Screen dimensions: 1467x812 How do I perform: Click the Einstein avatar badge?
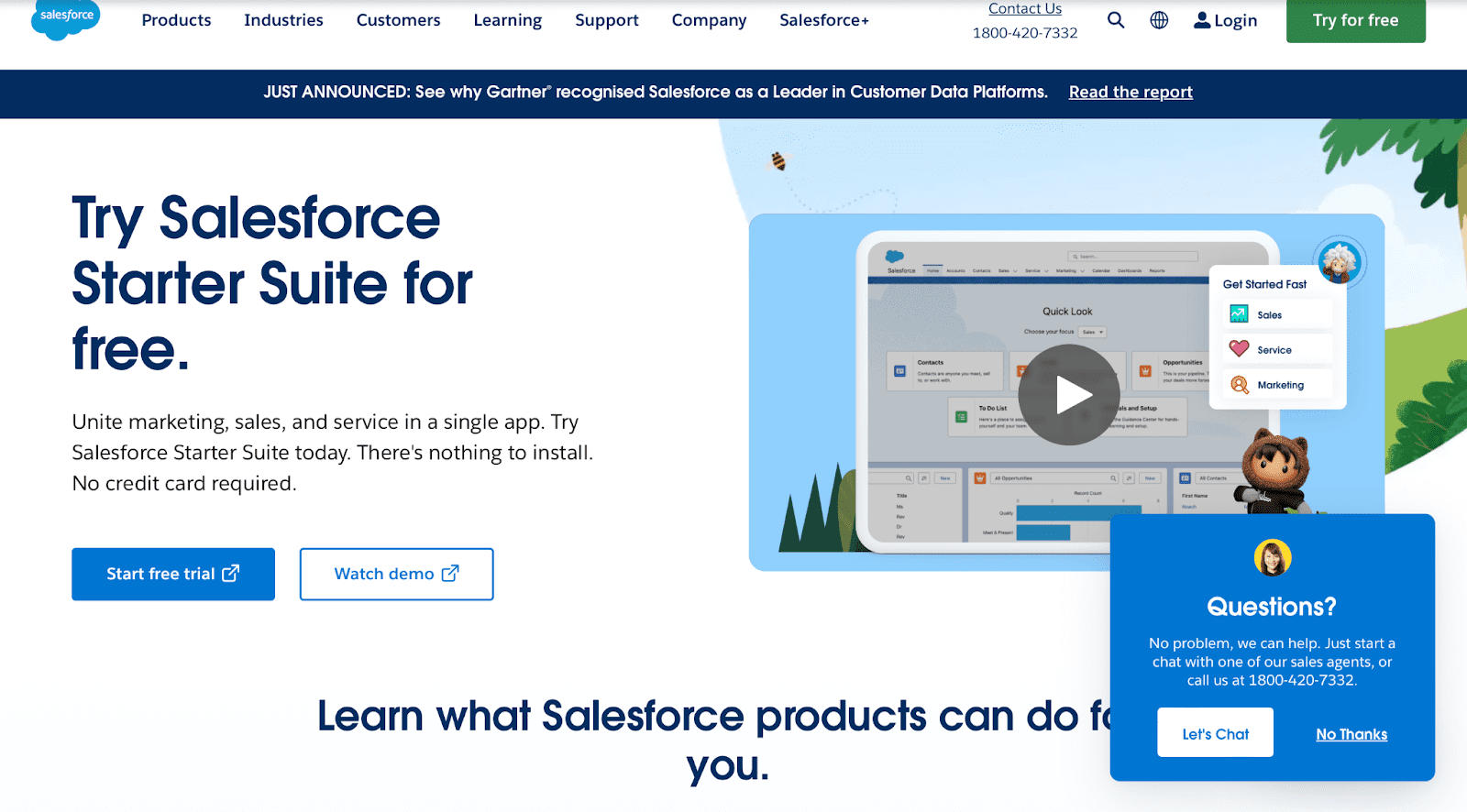(1340, 262)
